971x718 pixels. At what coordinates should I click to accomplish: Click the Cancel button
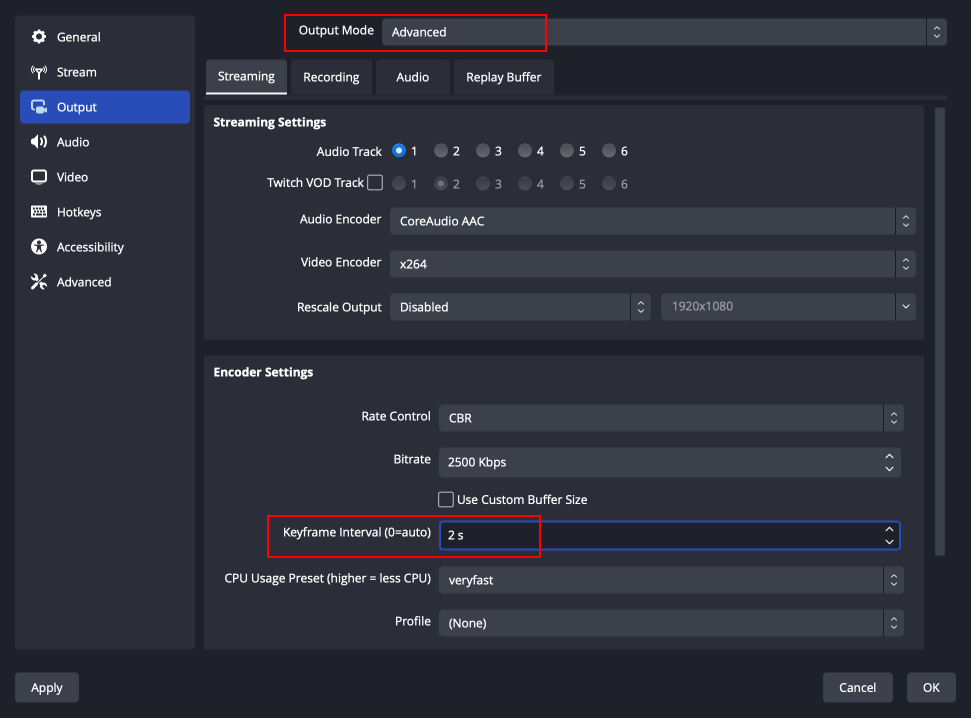coord(858,688)
